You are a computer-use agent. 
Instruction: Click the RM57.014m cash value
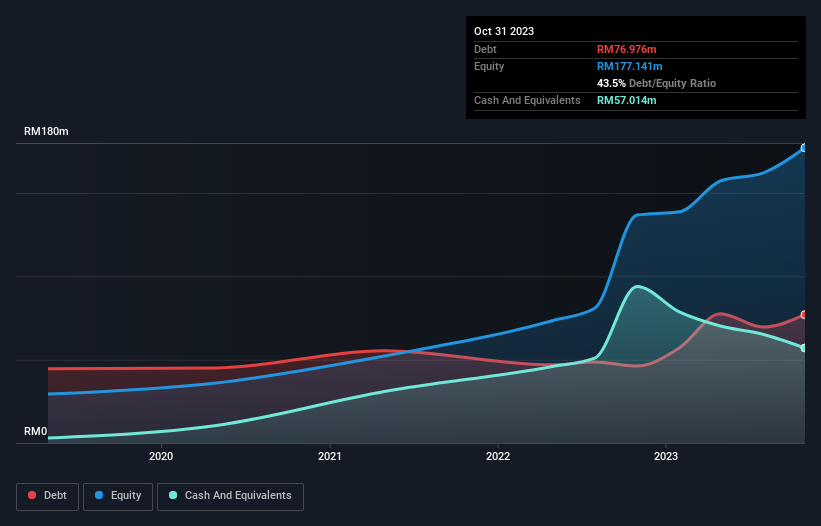[x=626, y=100]
